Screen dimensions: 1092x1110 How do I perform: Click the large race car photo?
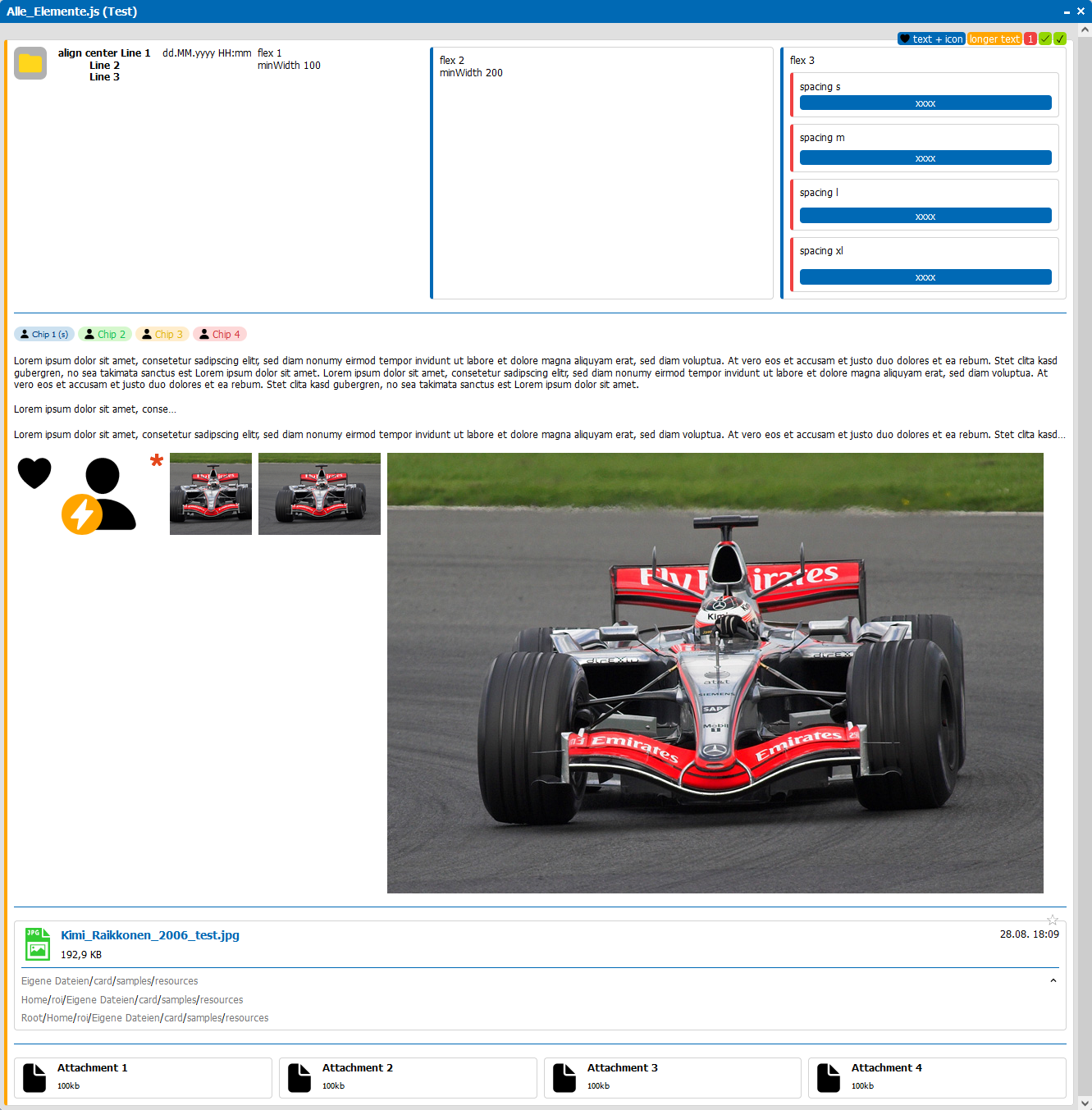click(x=715, y=673)
